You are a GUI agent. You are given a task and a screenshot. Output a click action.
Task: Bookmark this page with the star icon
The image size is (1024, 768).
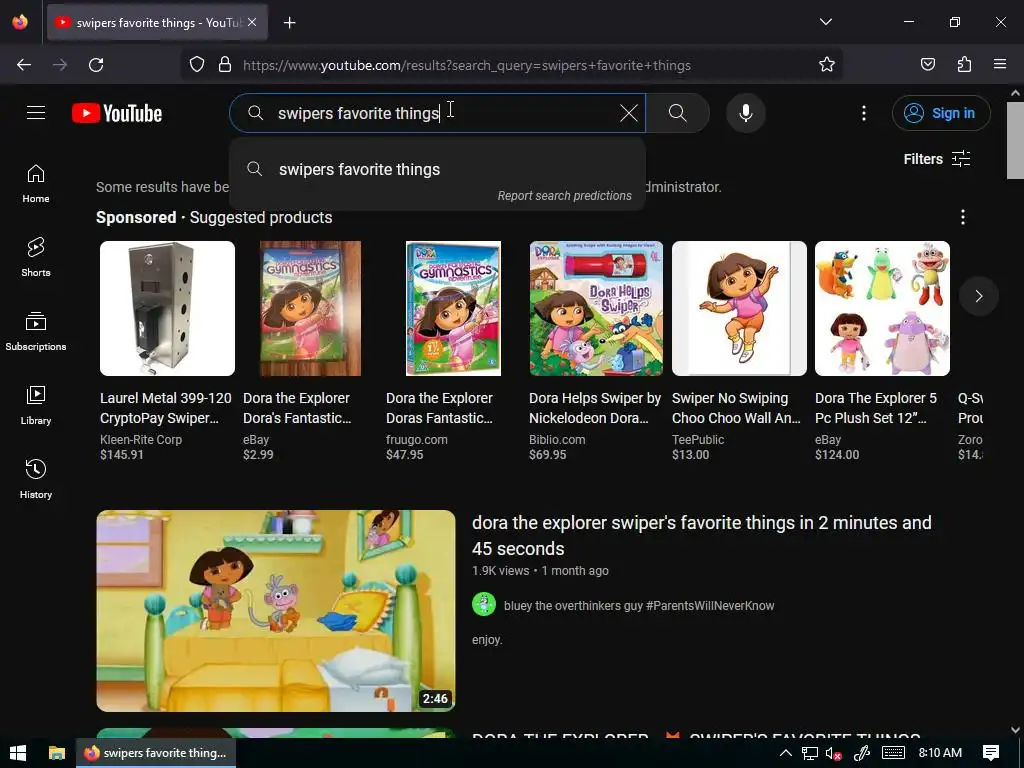(827, 65)
